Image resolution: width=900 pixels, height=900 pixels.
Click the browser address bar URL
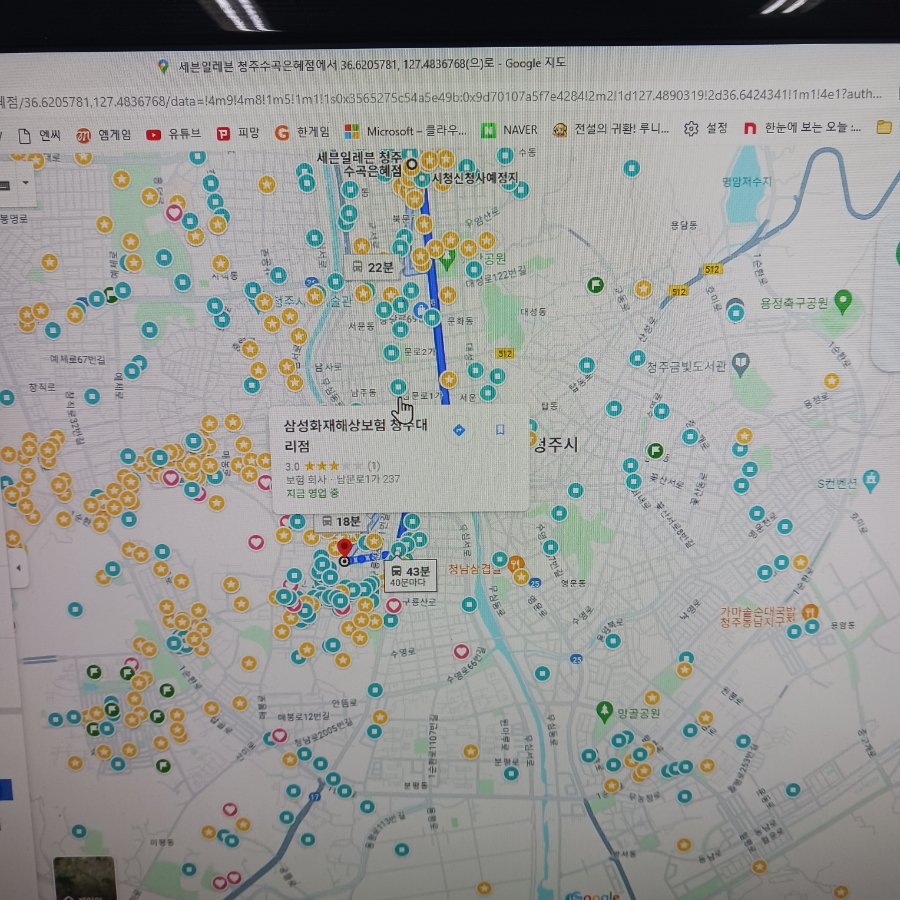(441, 98)
